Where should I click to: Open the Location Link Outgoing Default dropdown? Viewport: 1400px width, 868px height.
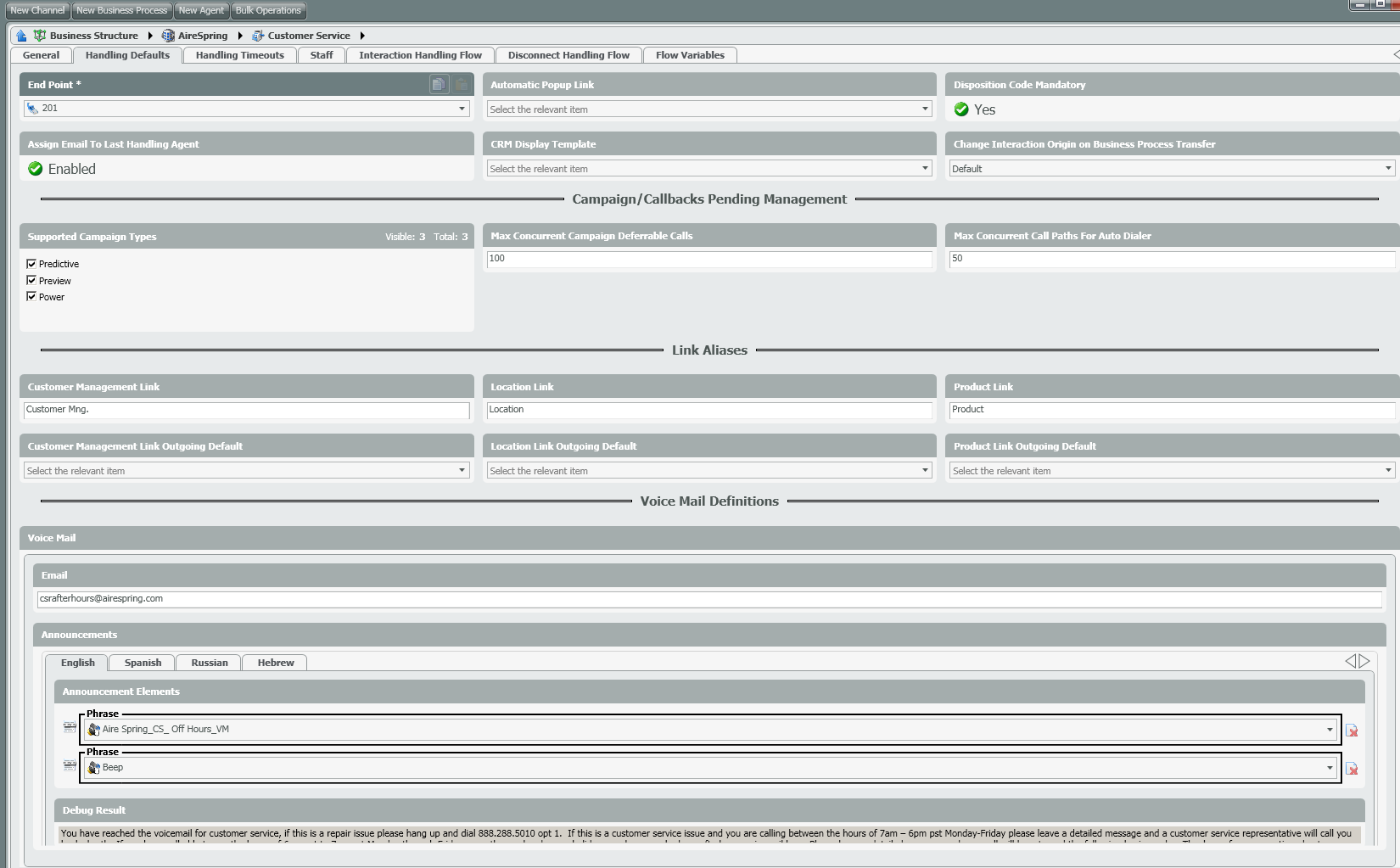pos(925,470)
